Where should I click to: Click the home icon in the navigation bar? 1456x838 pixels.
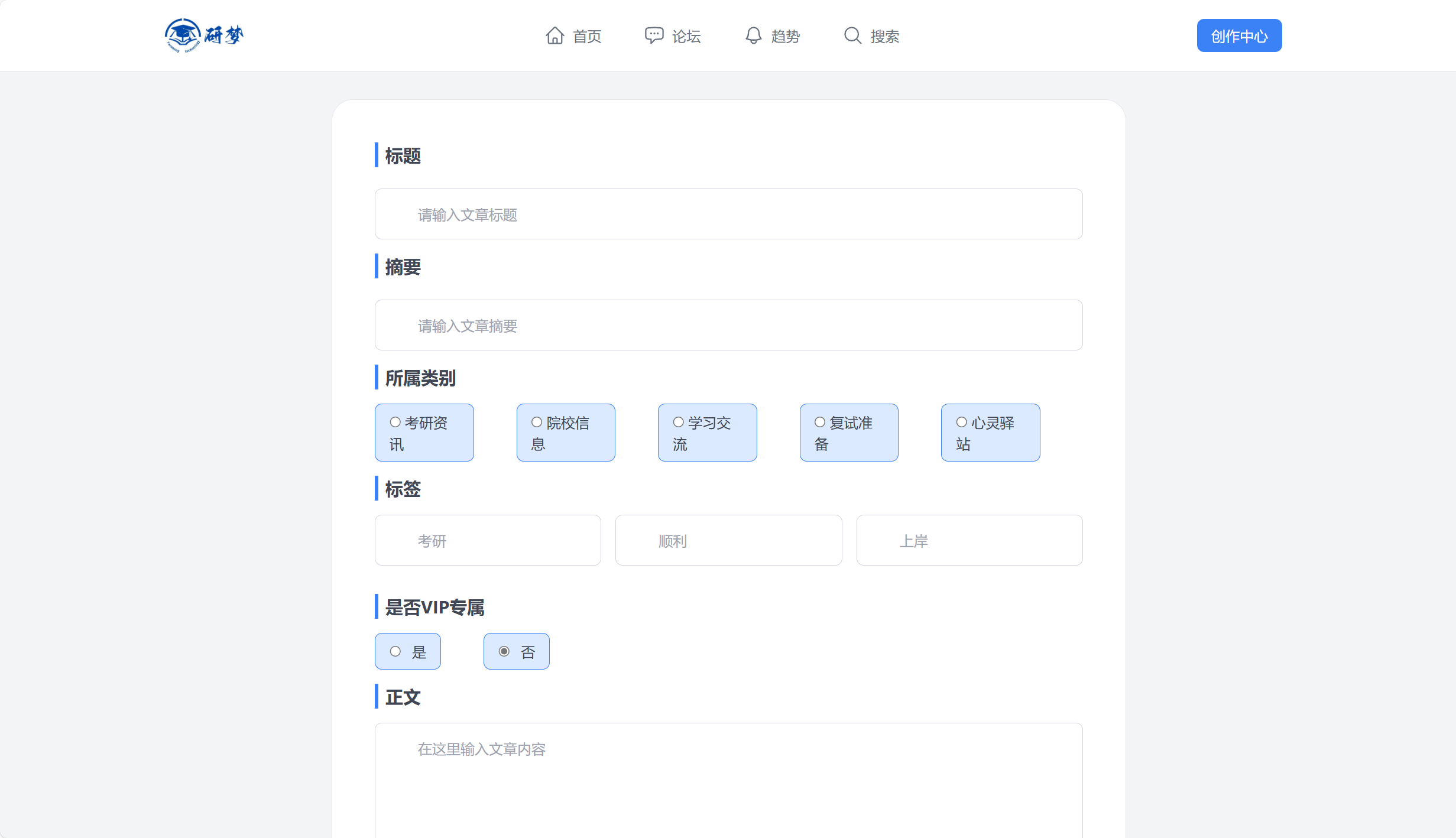click(555, 35)
